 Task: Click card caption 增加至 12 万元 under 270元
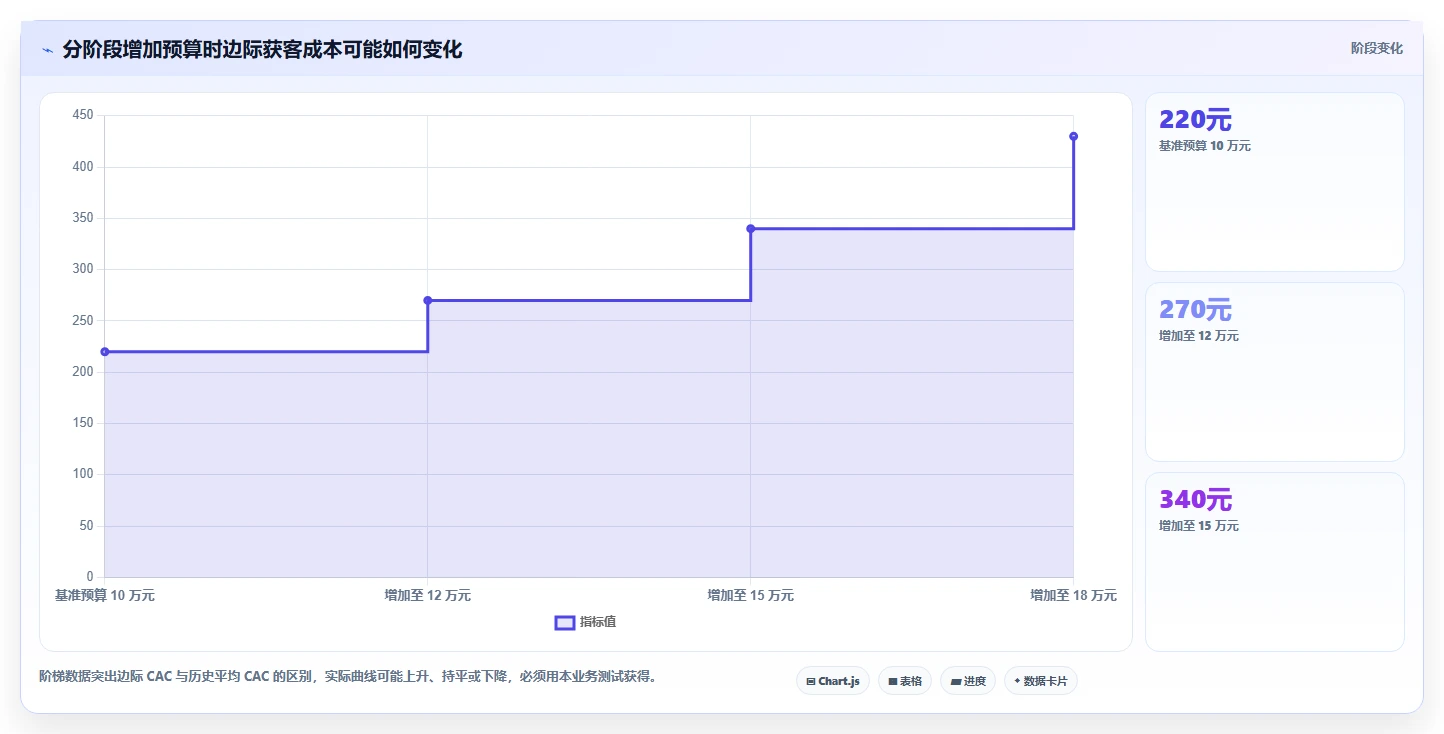1199,336
